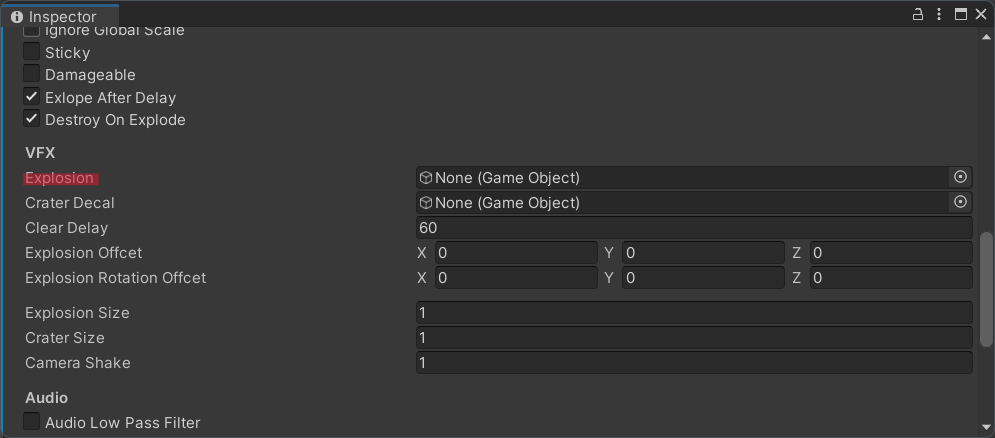Uncheck Exlope After Delay
Screen dimensions: 995x438
(32, 96)
